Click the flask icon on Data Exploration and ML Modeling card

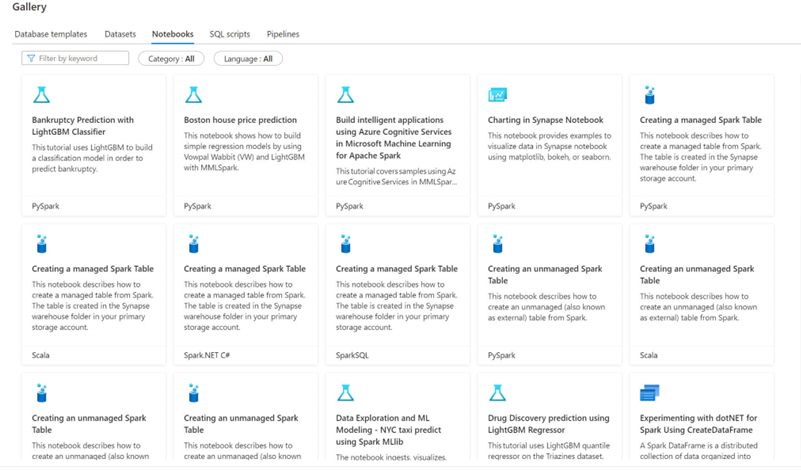(x=346, y=393)
